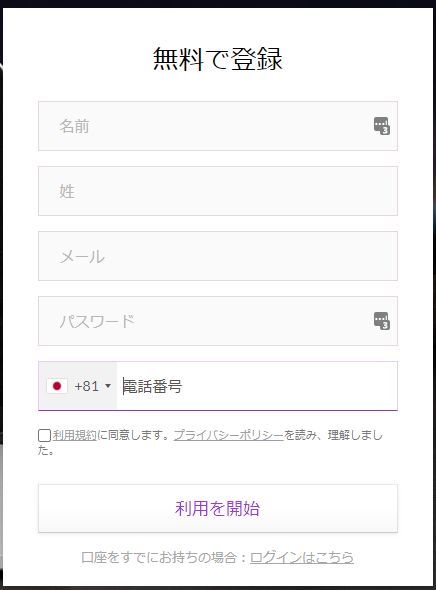This screenshot has height=590, width=436.
Task: Open the 利用規約 link
Action: 74,435
